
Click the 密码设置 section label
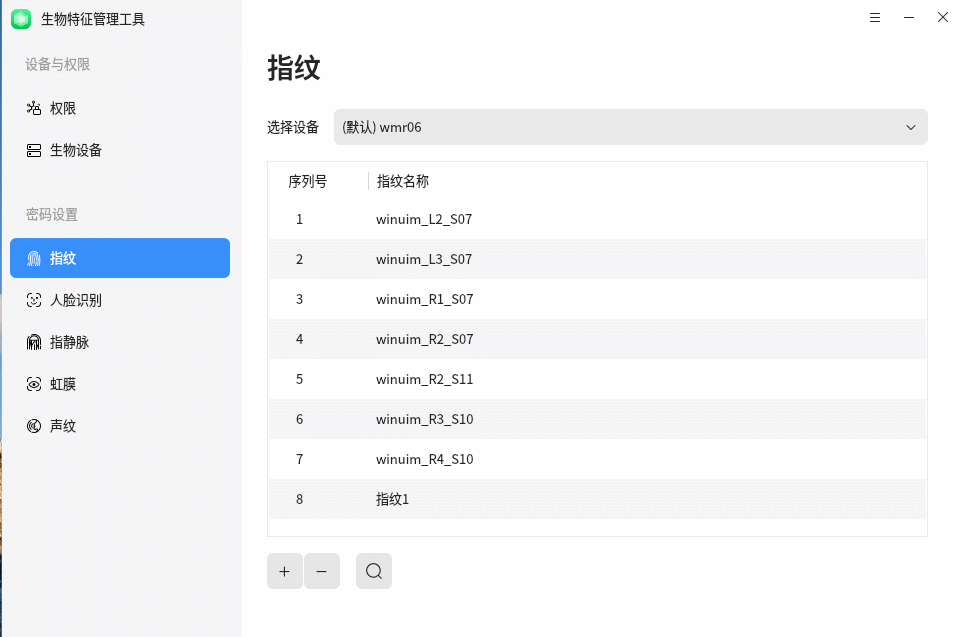pyautogui.click(x=52, y=215)
